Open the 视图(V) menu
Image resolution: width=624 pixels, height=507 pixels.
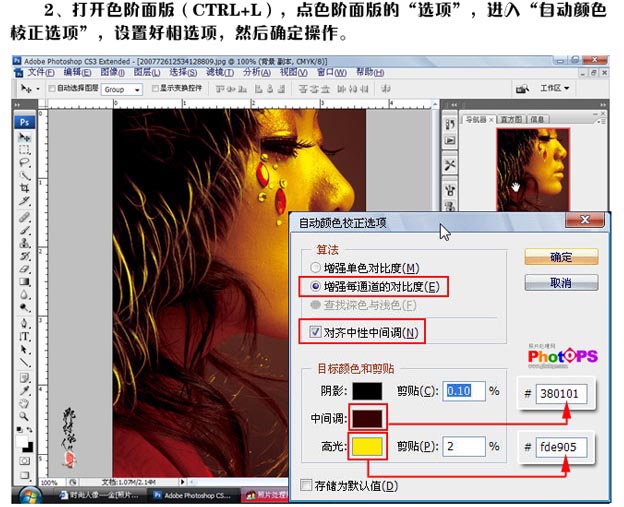294,72
